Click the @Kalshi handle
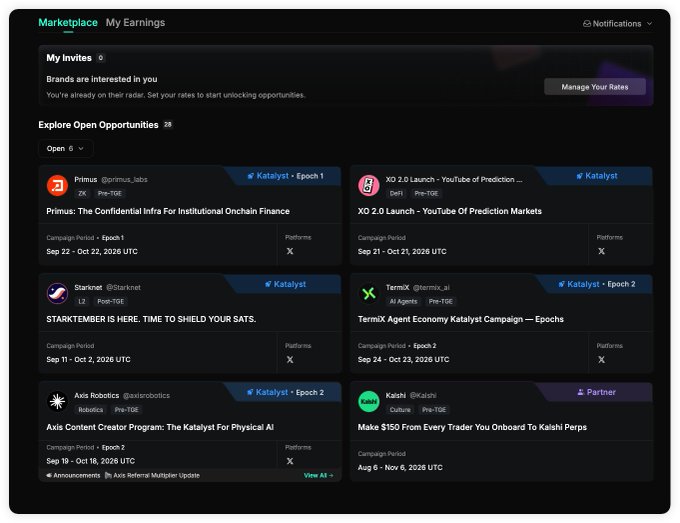The height and width of the screenshot is (523, 680). coord(423,396)
